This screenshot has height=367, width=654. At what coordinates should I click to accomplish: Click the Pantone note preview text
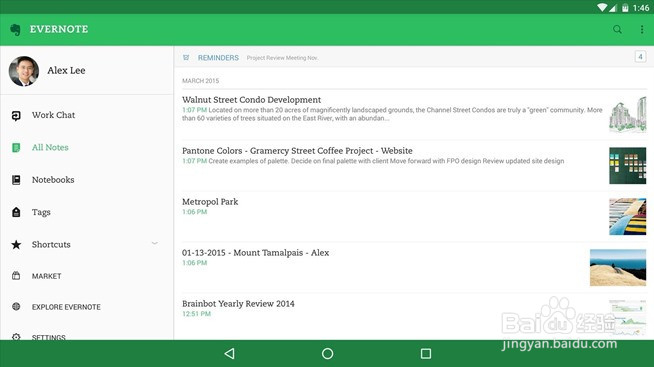pos(386,161)
